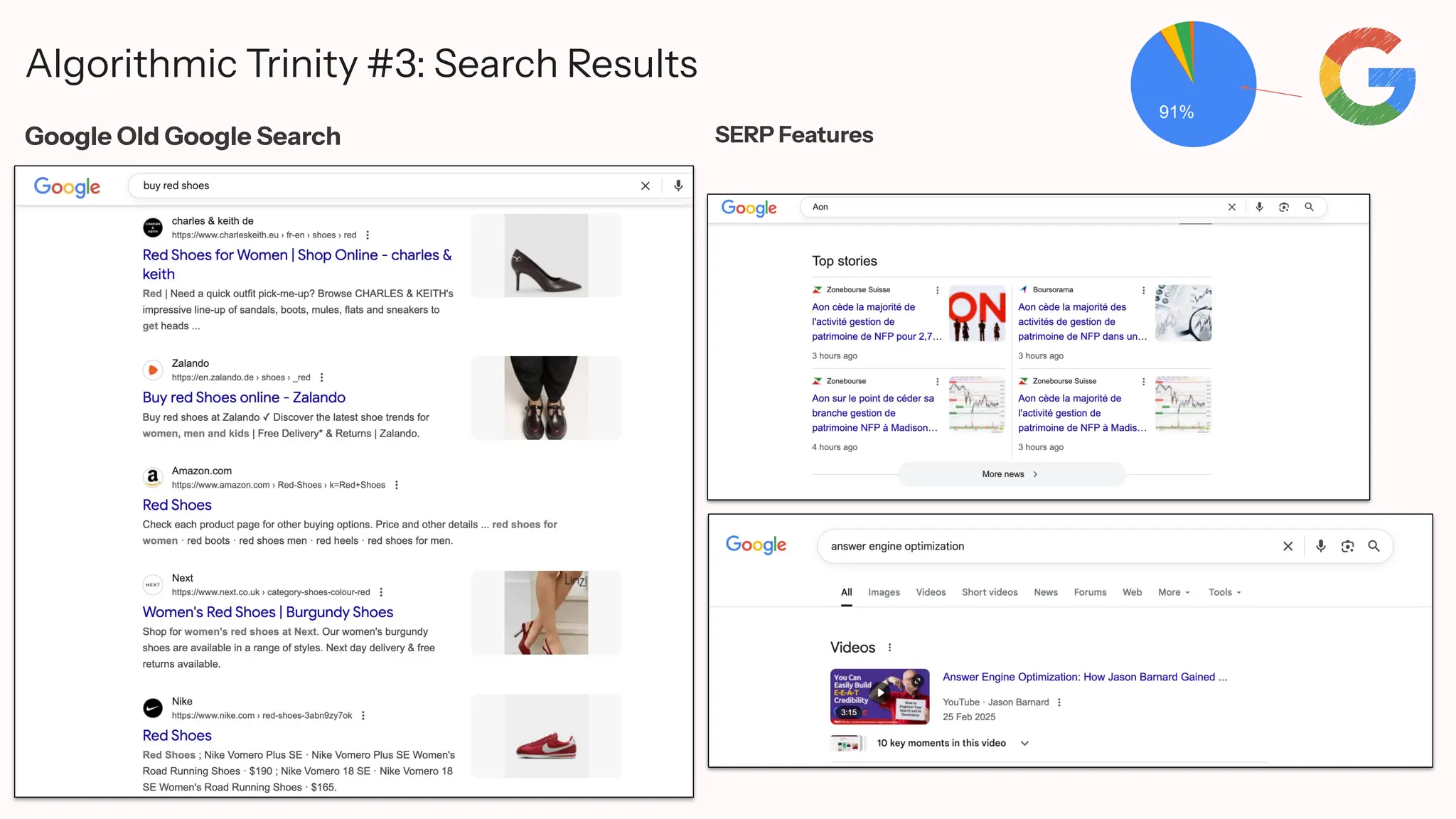
Task: Click the Google logo in Aon search
Action: (x=749, y=208)
